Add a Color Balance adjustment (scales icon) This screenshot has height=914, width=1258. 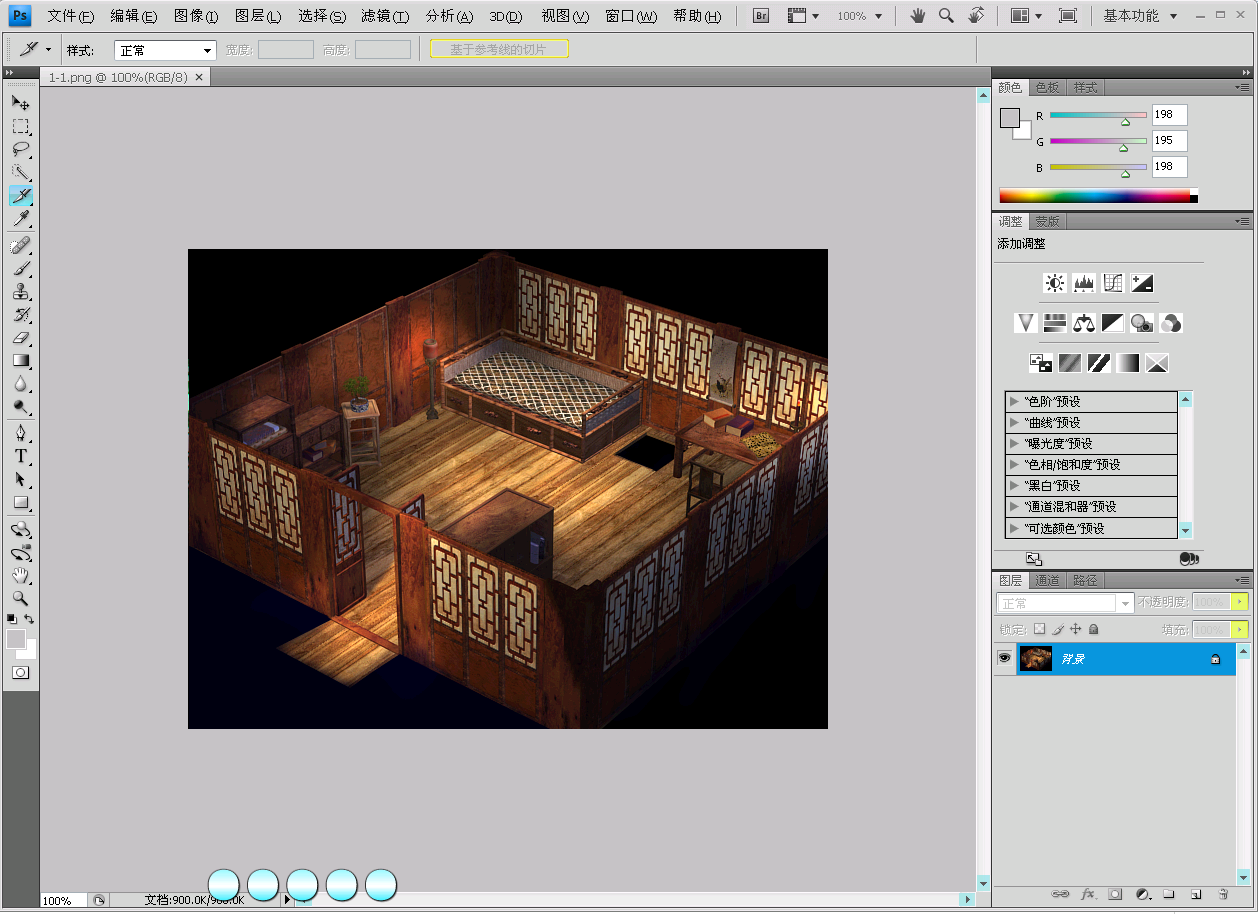pos(1084,323)
